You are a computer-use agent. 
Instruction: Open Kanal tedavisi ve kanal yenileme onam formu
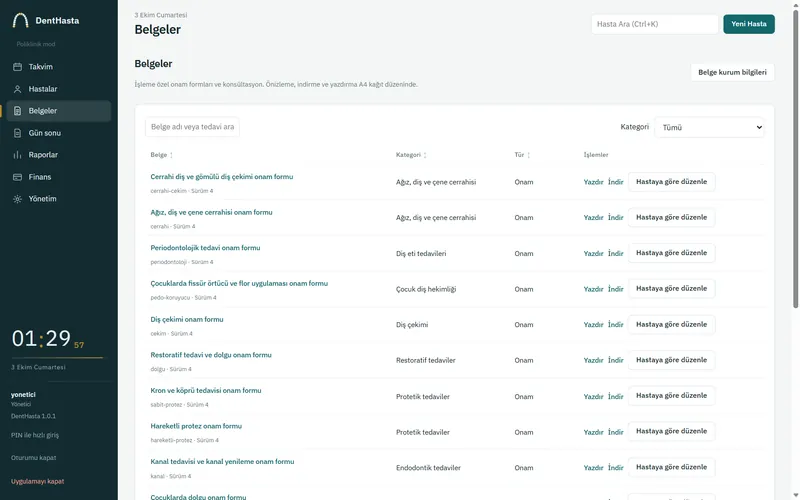click(222, 462)
